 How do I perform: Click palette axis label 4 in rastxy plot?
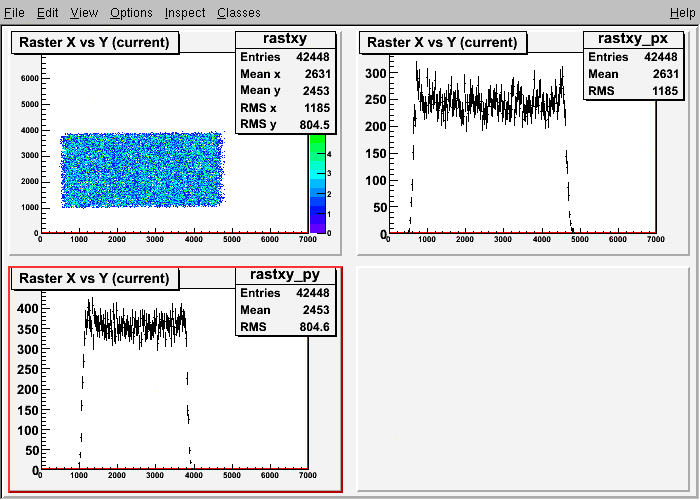click(329, 154)
